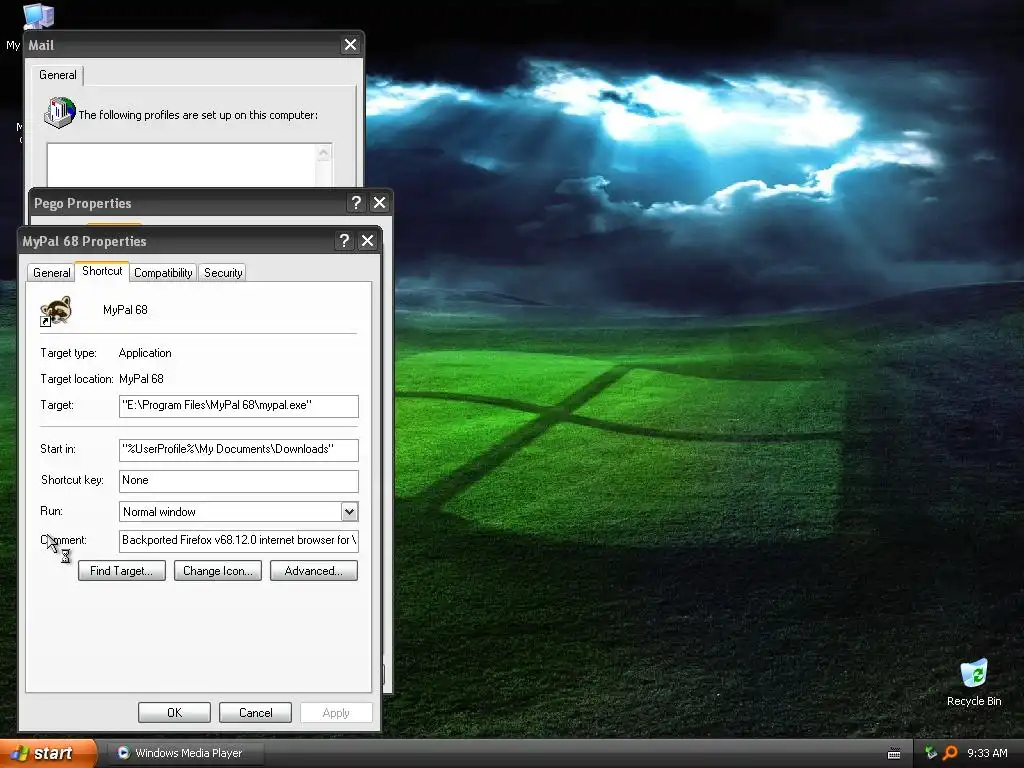The image size is (1024, 768).
Task: Click the help button in Pego Properties
Action: [356, 202]
